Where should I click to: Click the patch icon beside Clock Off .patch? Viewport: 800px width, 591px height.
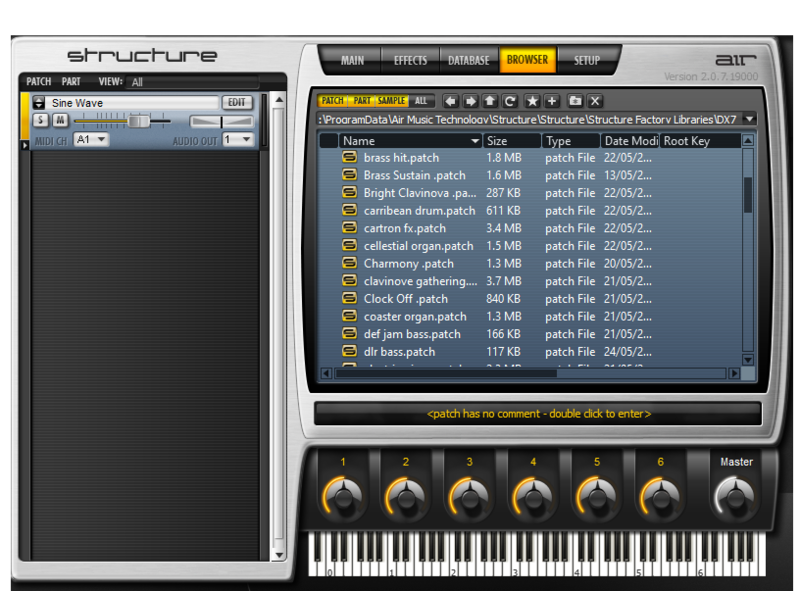click(349, 299)
